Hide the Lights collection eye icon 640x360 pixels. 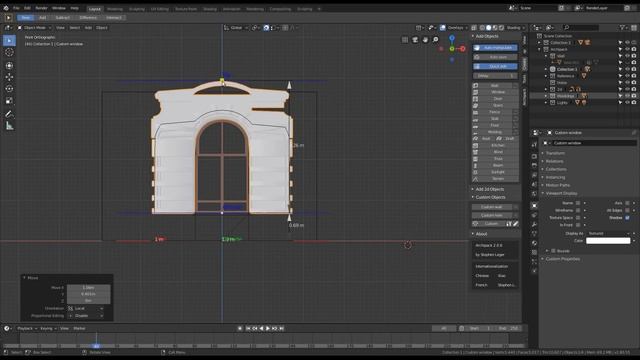[x=627, y=102]
